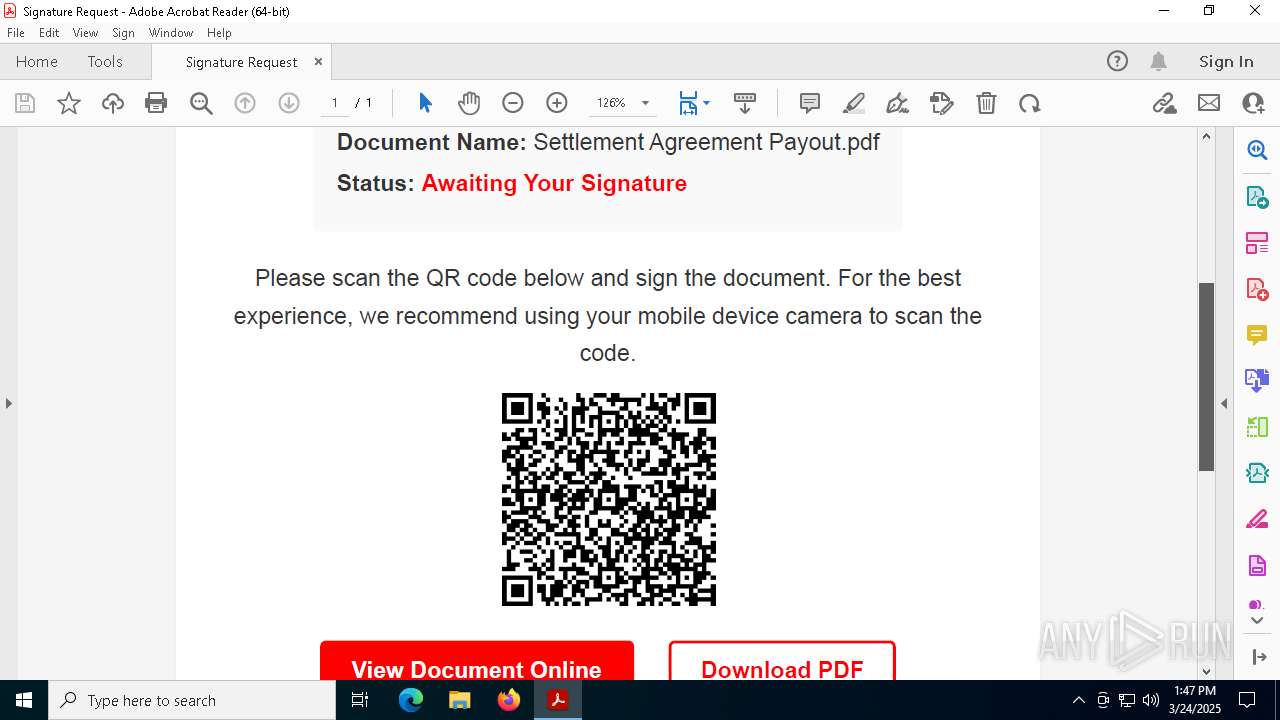Open notifications bell icon

pyautogui.click(x=1159, y=61)
